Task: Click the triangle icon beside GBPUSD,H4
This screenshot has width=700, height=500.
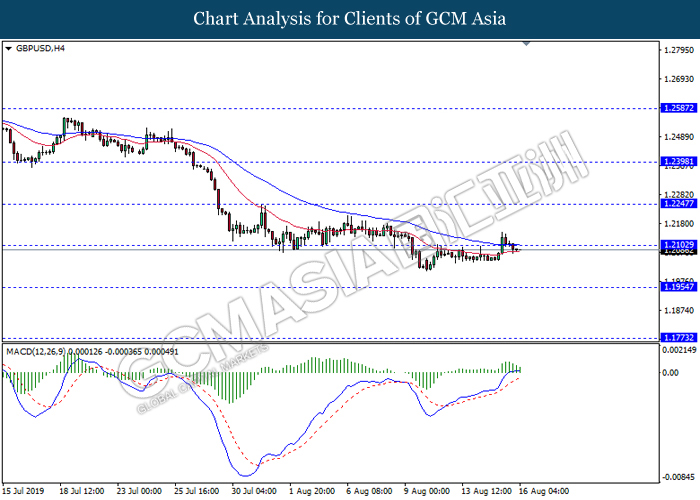Action: 9,47
